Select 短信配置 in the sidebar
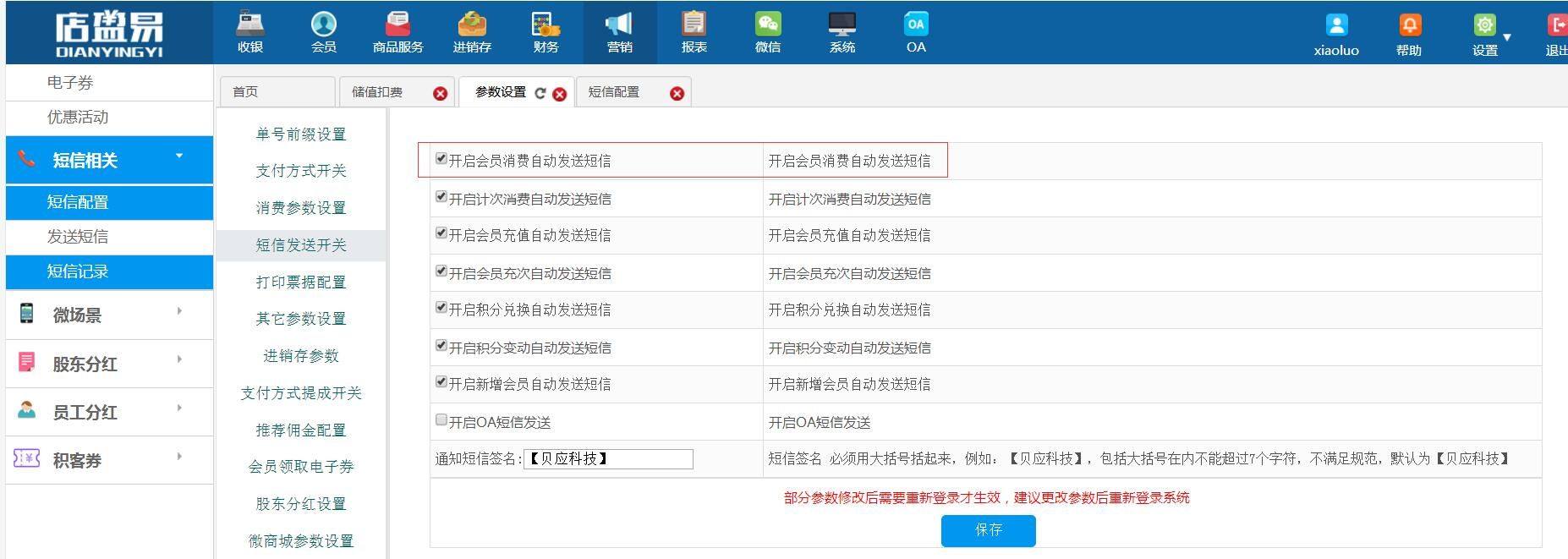The width and height of the screenshot is (1568, 559). [x=109, y=202]
